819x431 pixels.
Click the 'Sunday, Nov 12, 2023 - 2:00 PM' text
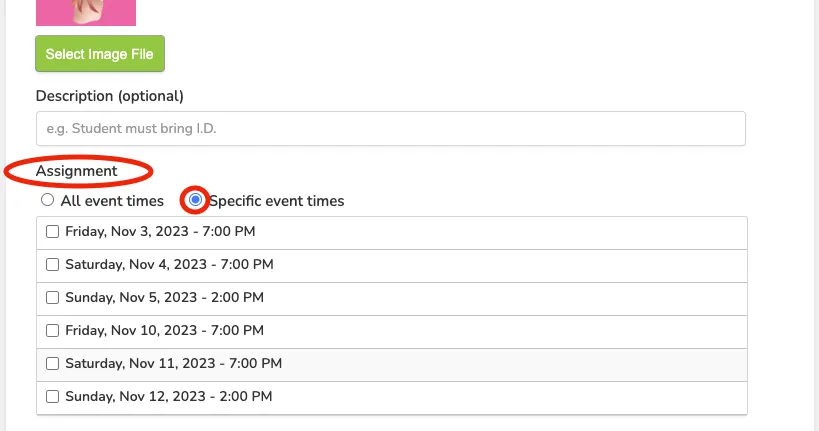(169, 397)
